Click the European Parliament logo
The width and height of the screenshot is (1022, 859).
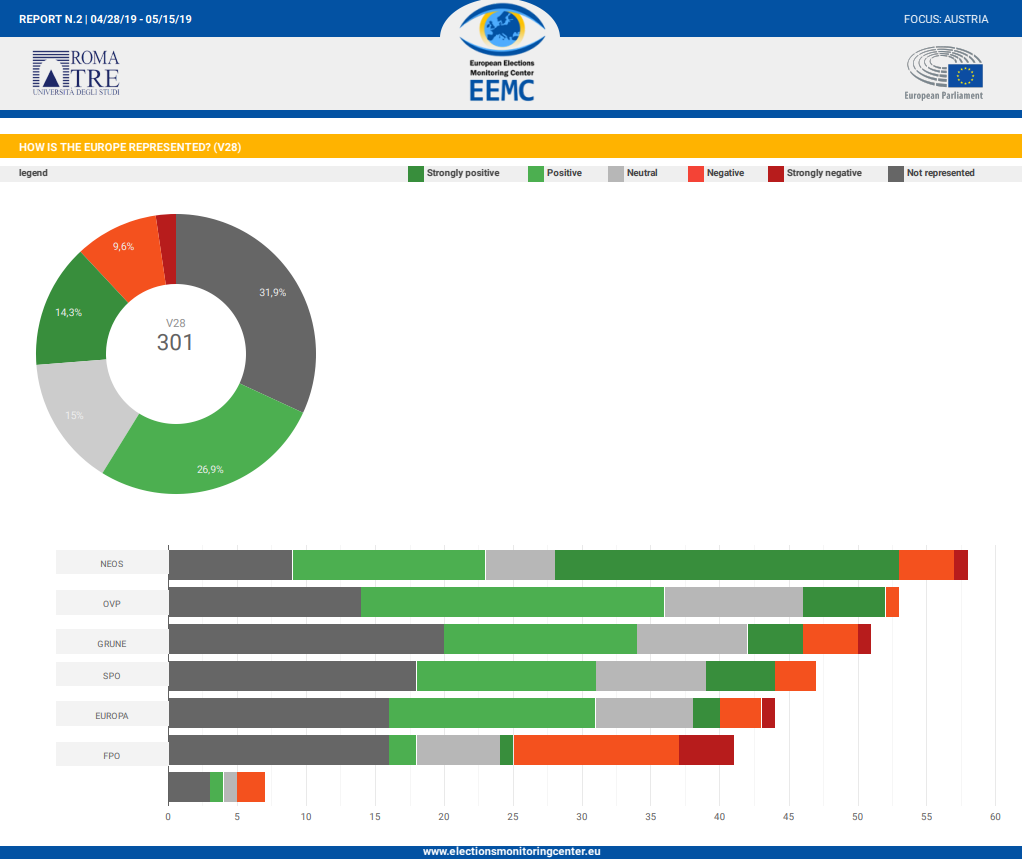coord(944,73)
